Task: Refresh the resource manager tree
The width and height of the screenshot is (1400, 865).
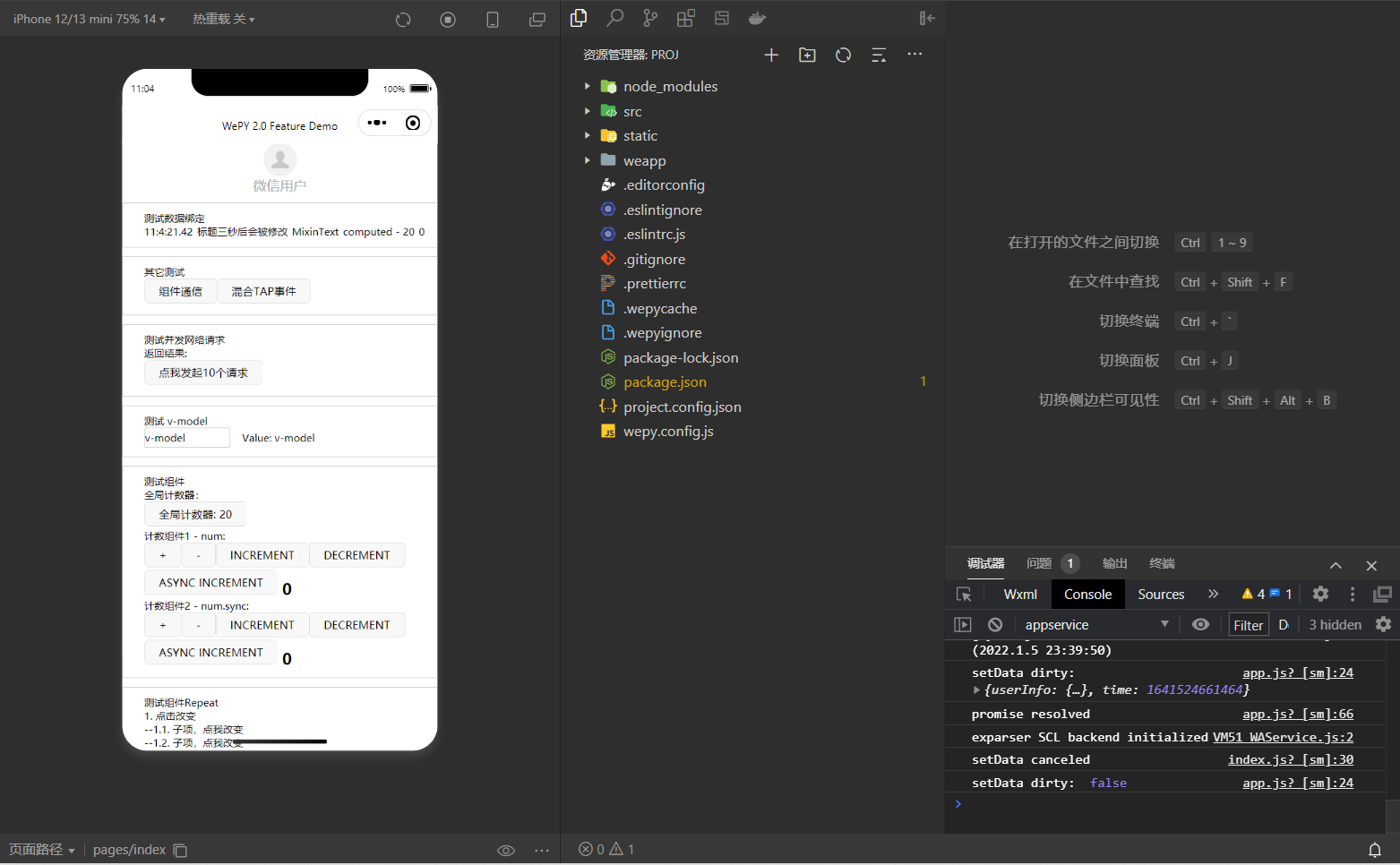Action: coord(843,55)
